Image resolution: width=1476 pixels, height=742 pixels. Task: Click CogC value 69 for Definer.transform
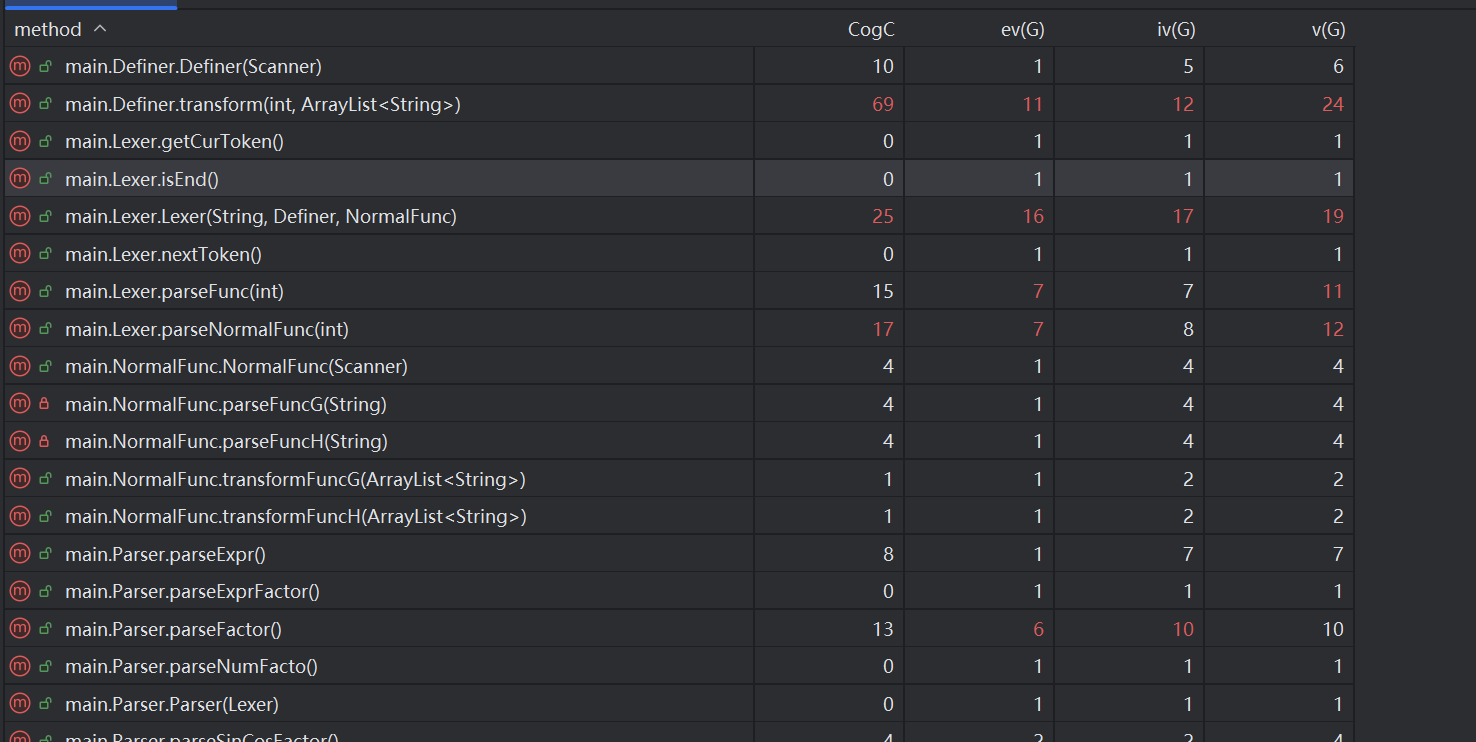point(882,105)
